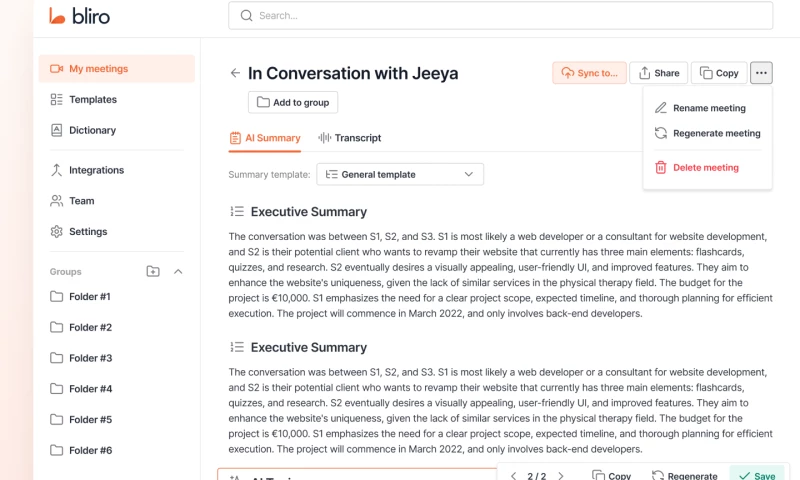Open Folder #6

[x=90, y=450]
